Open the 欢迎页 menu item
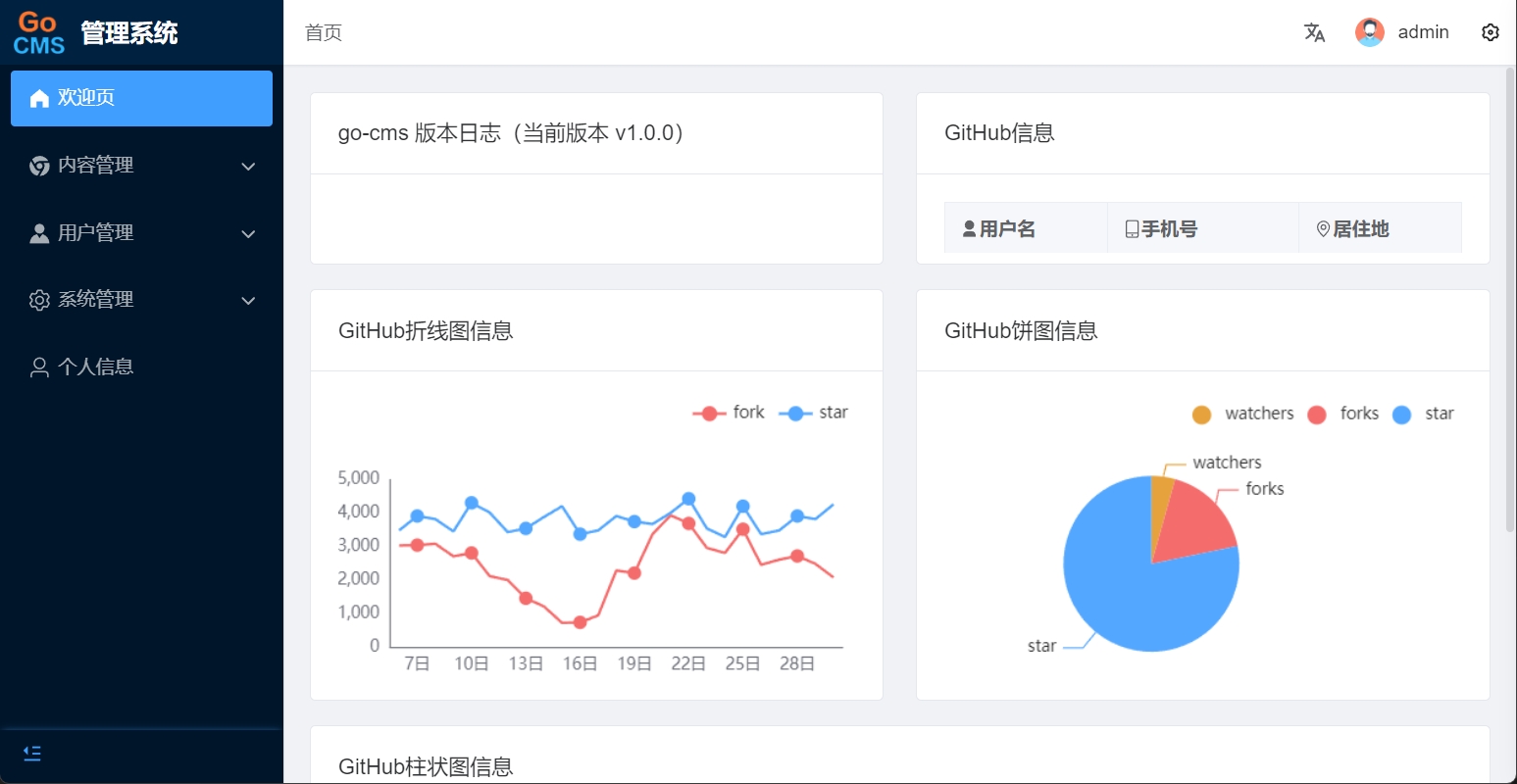This screenshot has height=784, width=1517. click(141, 98)
